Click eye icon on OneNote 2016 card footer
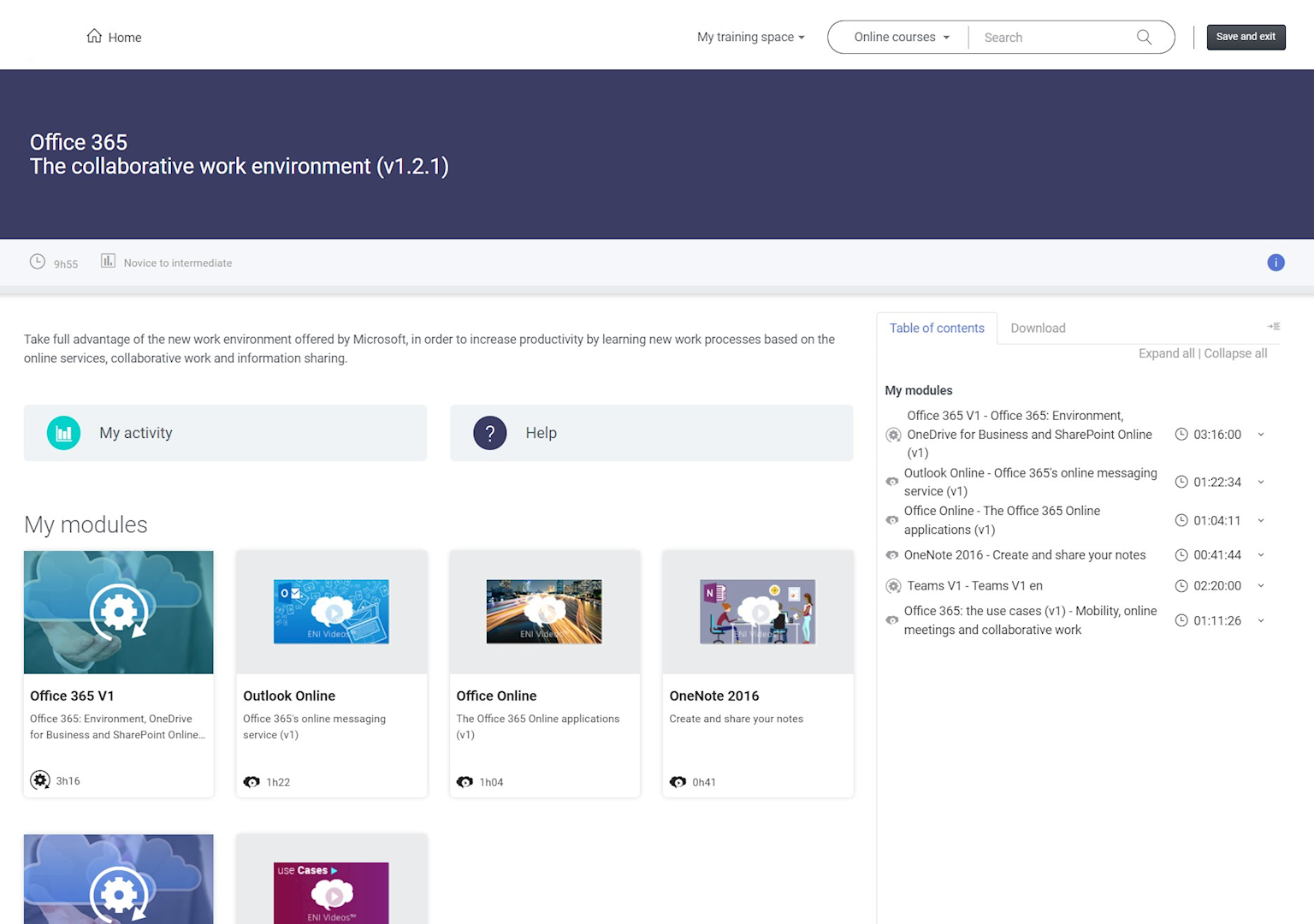 pos(678,782)
